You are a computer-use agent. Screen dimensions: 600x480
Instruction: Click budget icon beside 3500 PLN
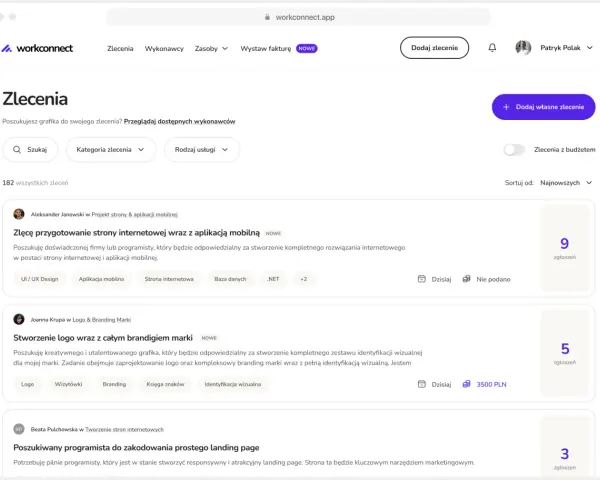tap(466, 384)
